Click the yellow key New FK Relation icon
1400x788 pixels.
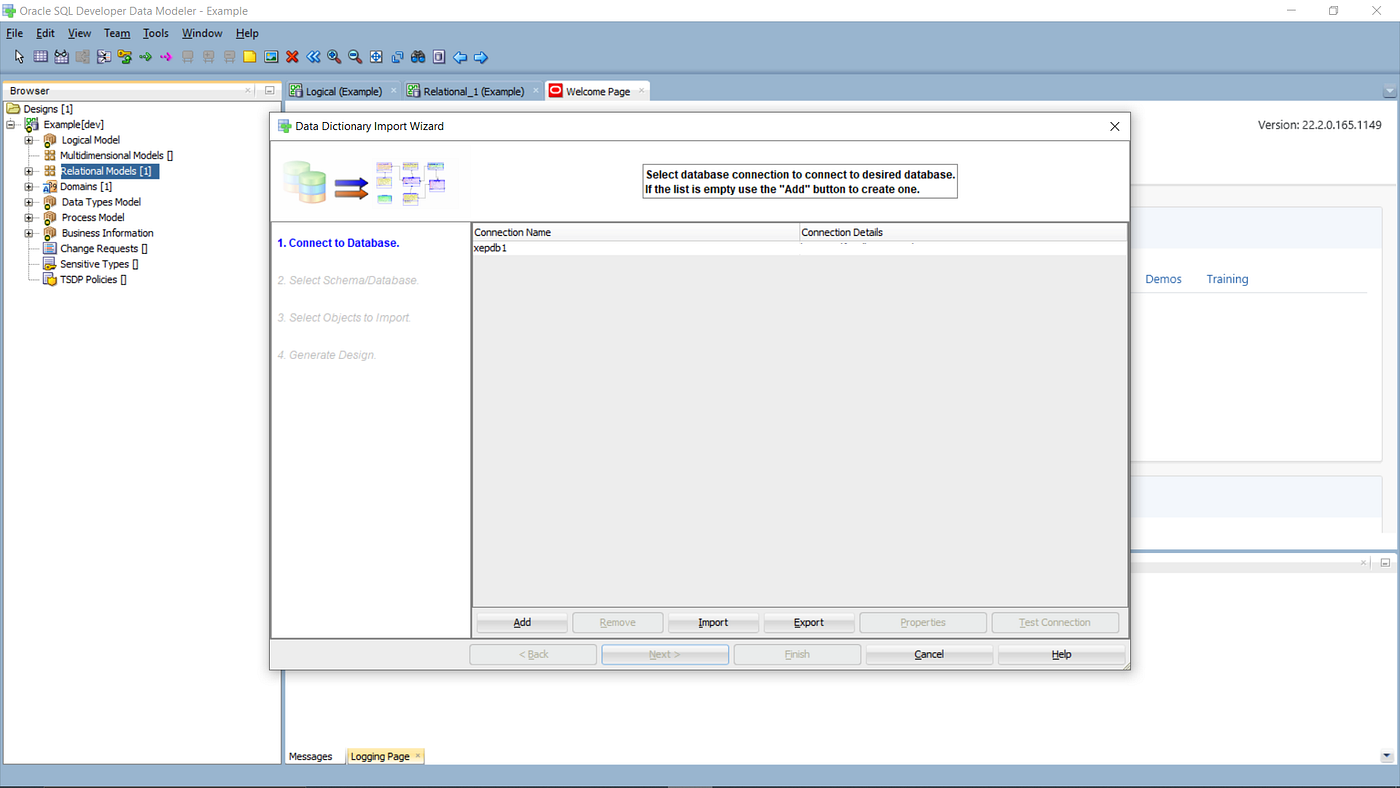[124, 57]
